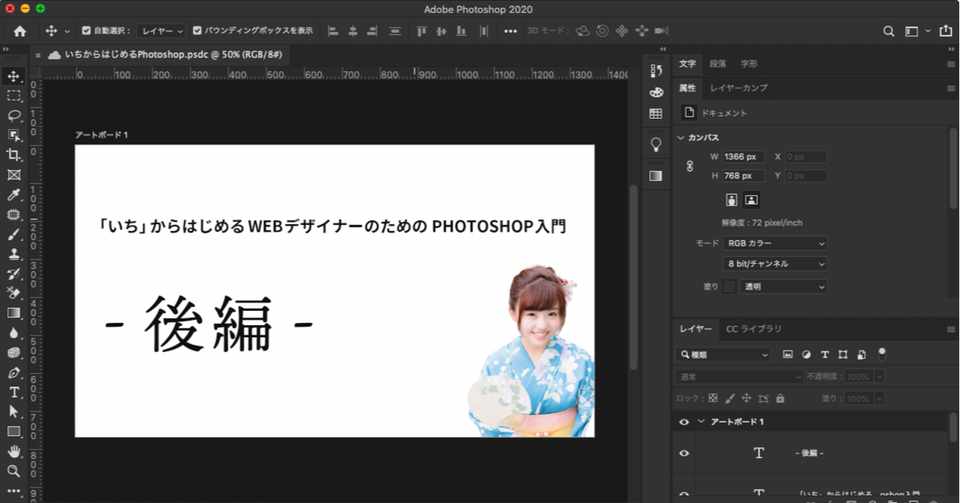Screen dimensions: 960x503
Task: Select the Gradient tool
Action: 13,313
